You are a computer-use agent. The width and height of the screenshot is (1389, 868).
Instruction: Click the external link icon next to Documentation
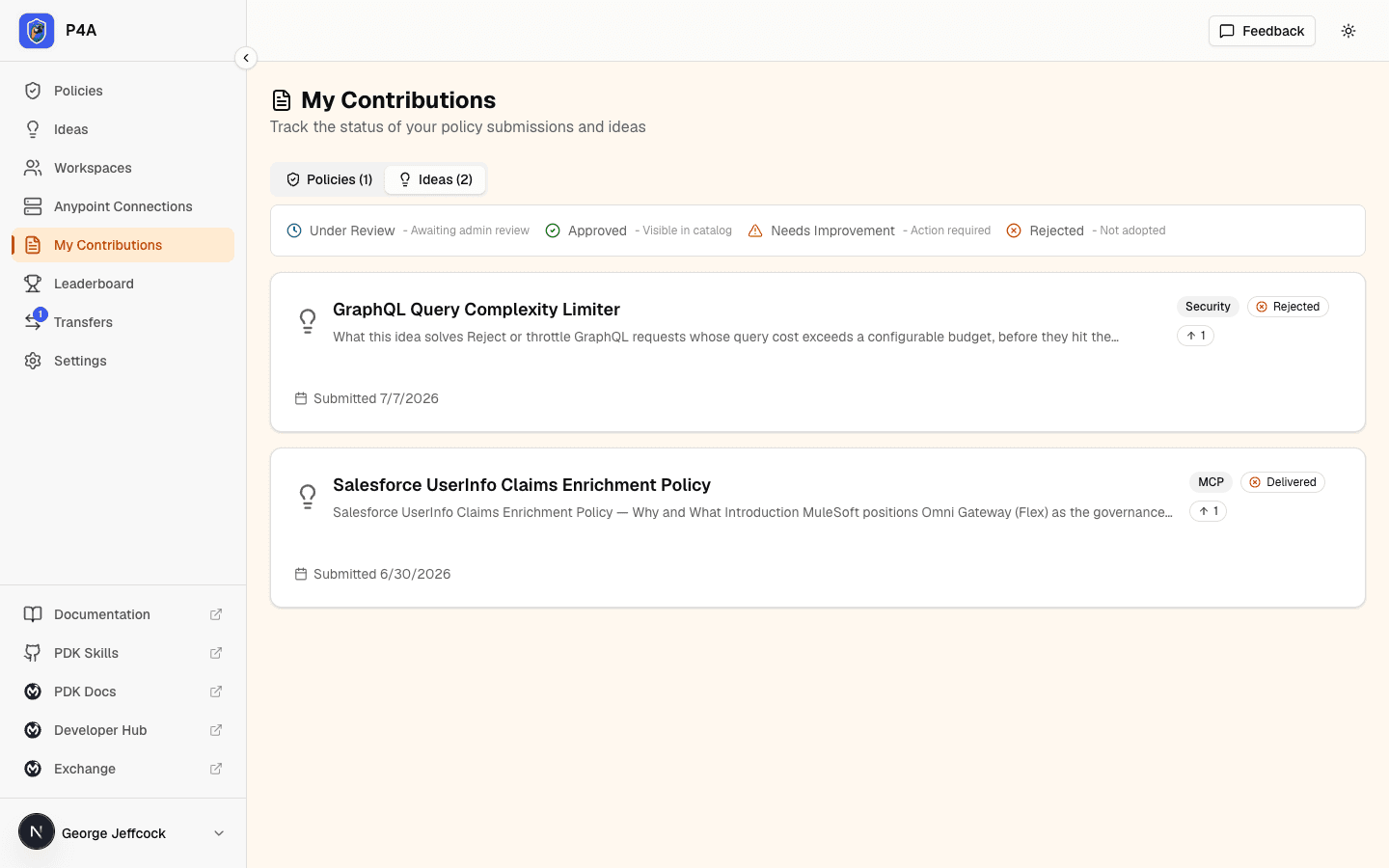(216, 614)
